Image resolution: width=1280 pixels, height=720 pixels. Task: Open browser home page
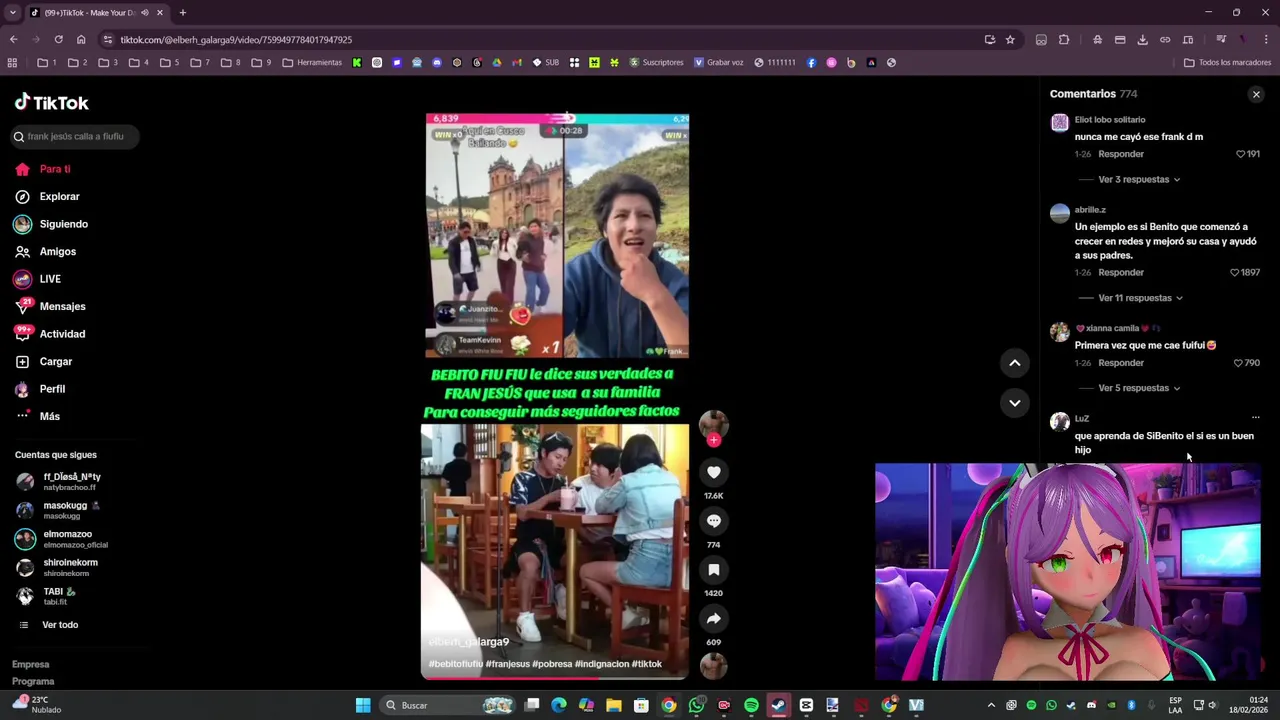click(81, 39)
